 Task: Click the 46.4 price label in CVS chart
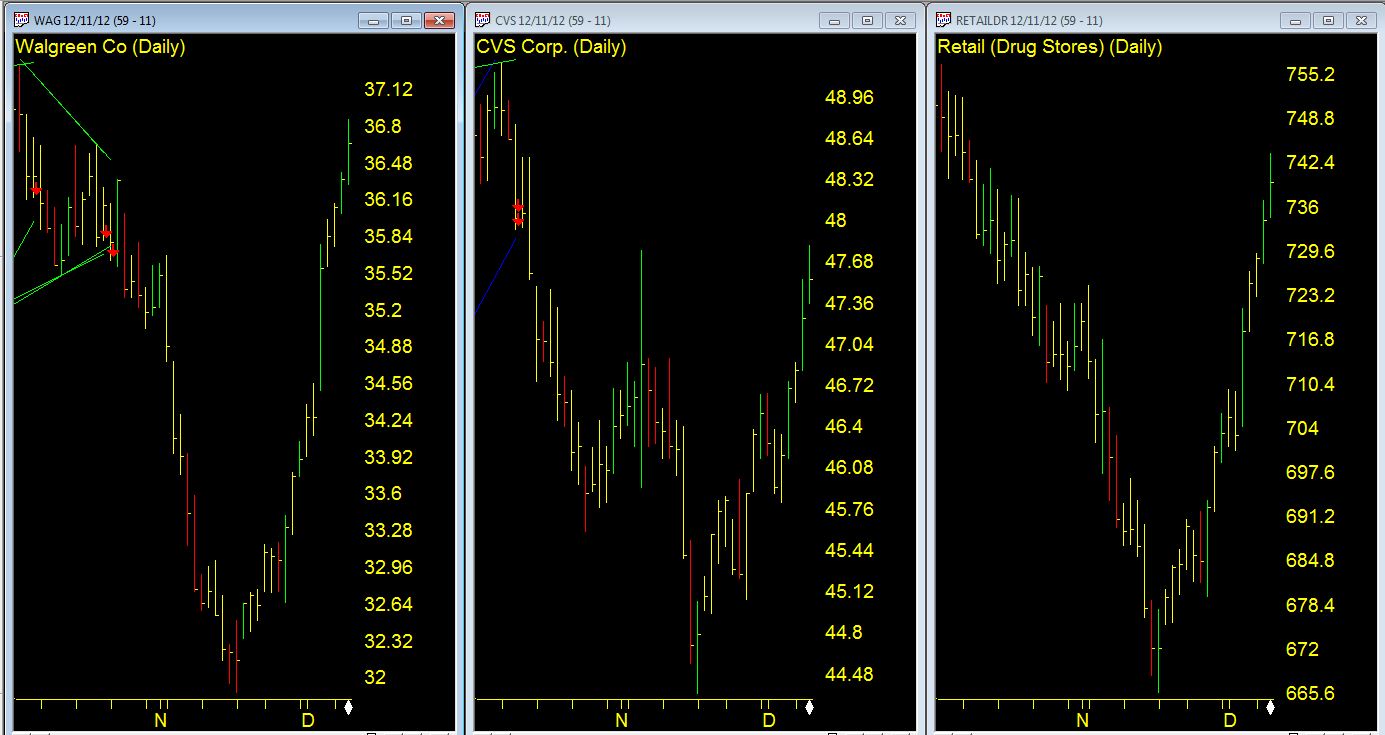843,426
